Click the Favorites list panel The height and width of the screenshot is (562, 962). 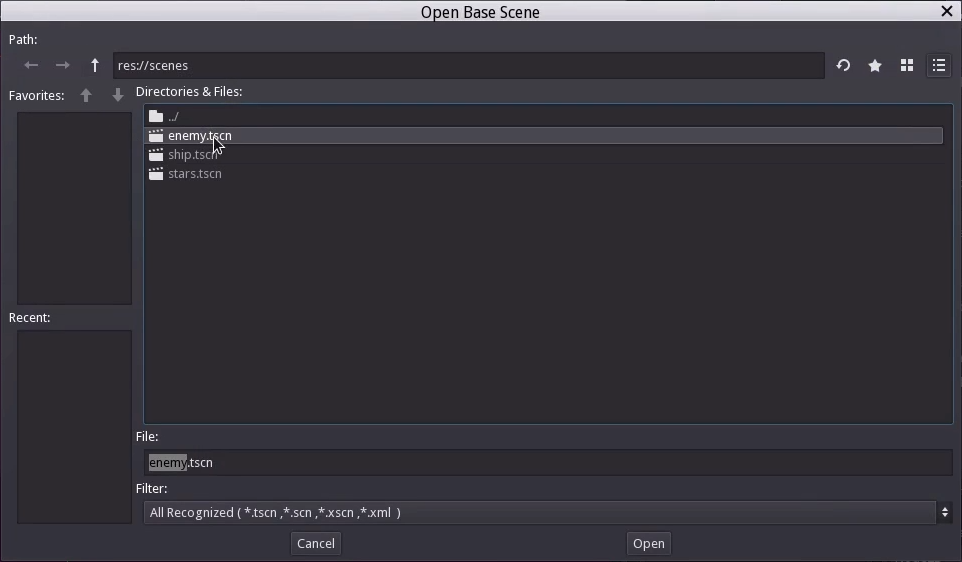(74, 208)
